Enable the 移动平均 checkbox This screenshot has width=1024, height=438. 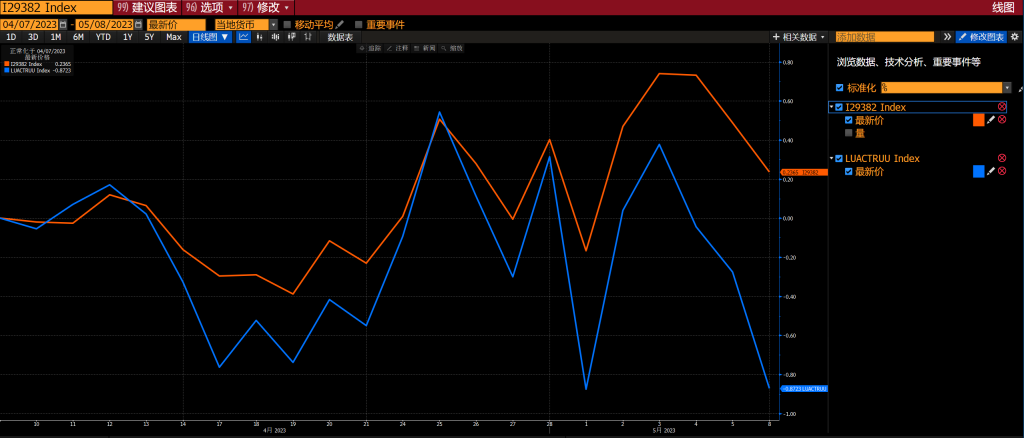(x=287, y=25)
